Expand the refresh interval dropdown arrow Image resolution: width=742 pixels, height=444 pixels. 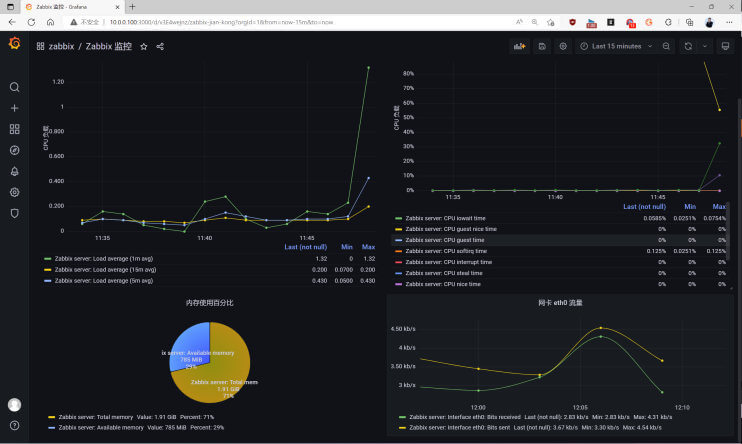tap(705, 46)
